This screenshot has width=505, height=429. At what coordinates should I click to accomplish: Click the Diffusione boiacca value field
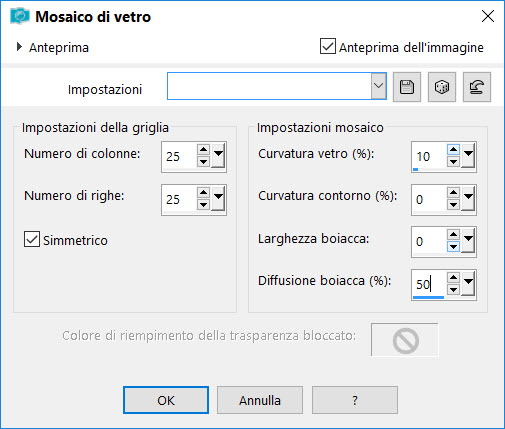[429, 284]
